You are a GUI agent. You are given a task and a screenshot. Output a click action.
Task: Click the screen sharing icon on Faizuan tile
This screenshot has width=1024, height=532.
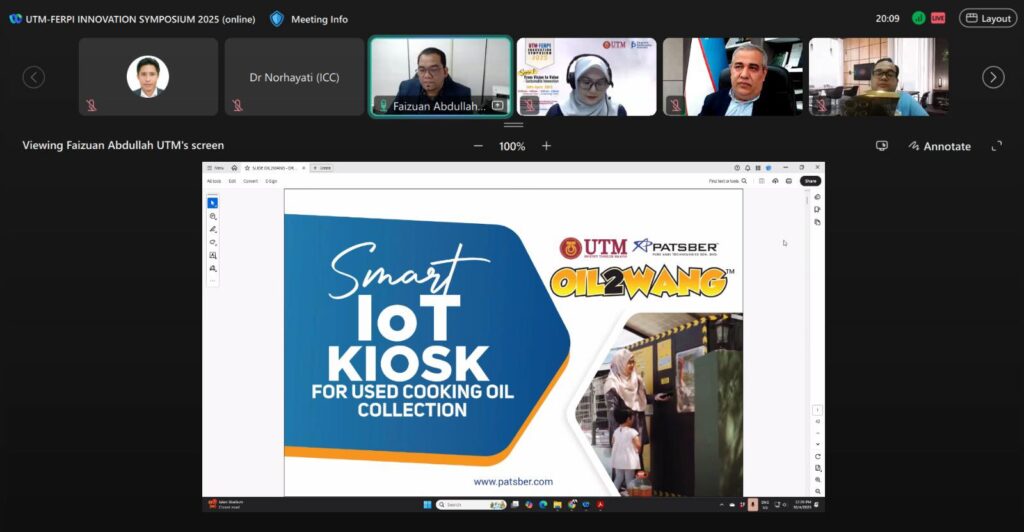point(498,105)
